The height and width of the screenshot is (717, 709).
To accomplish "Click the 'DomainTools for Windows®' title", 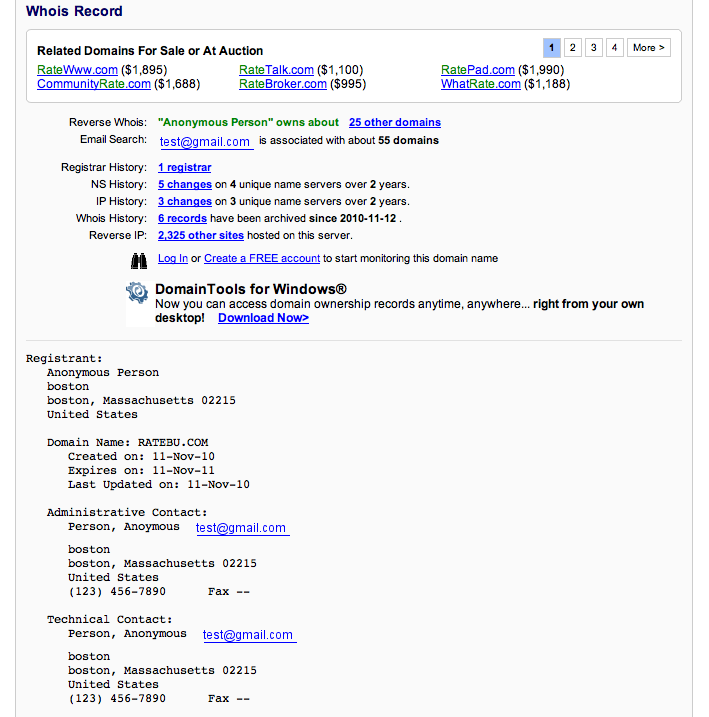I will tap(251, 289).
